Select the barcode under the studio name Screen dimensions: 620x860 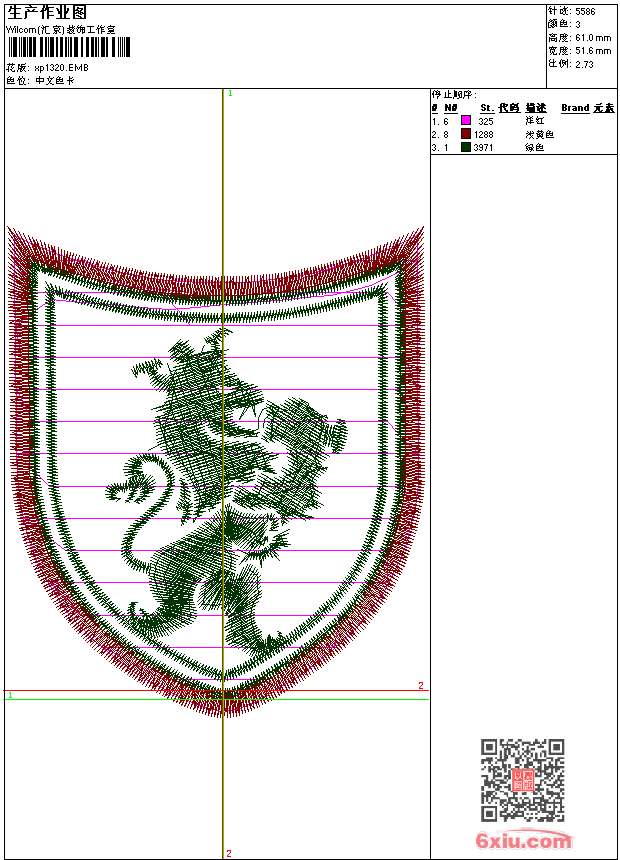click(x=69, y=47)
